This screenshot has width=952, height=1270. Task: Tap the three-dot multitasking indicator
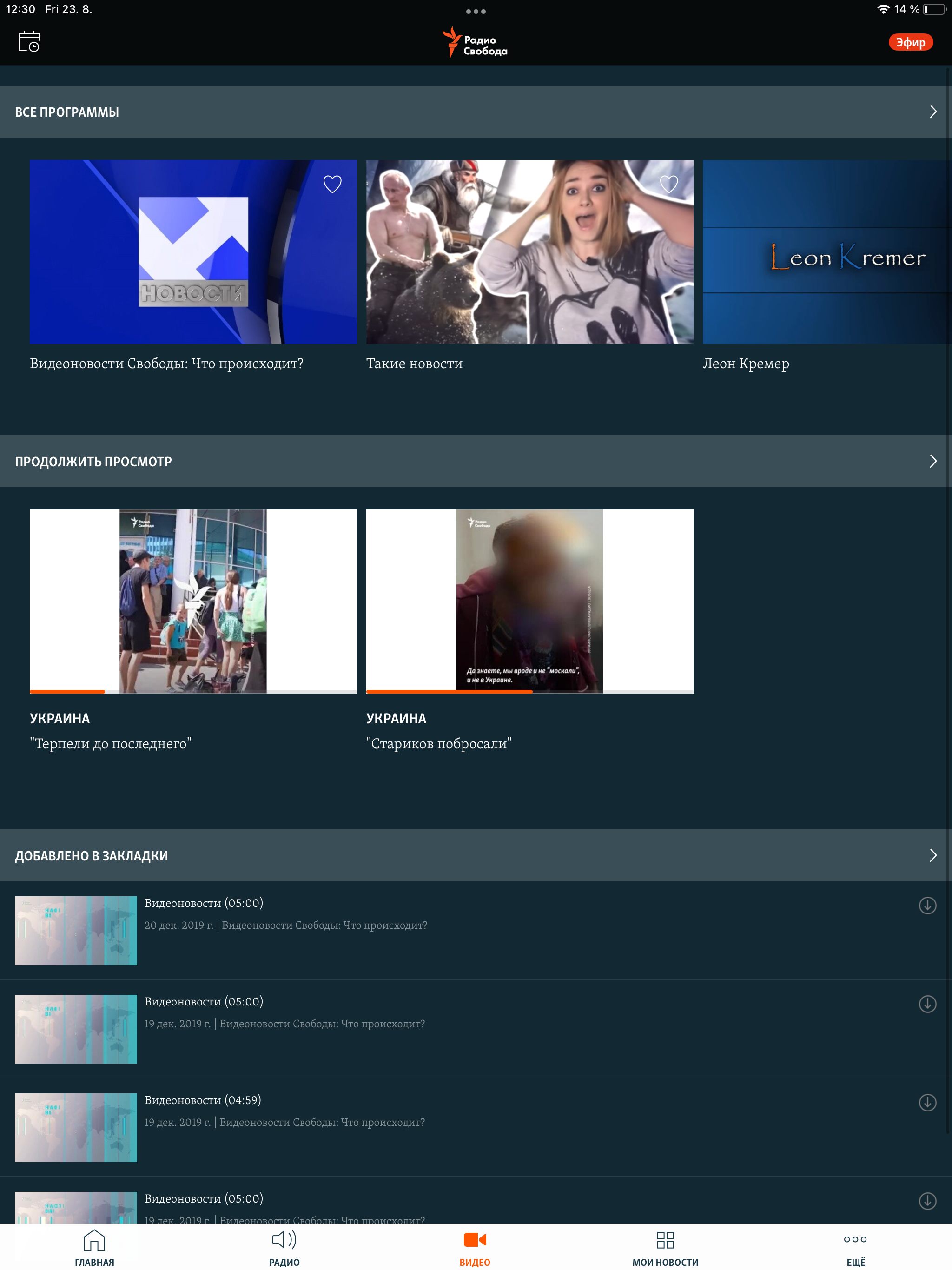tap(476, 12)
